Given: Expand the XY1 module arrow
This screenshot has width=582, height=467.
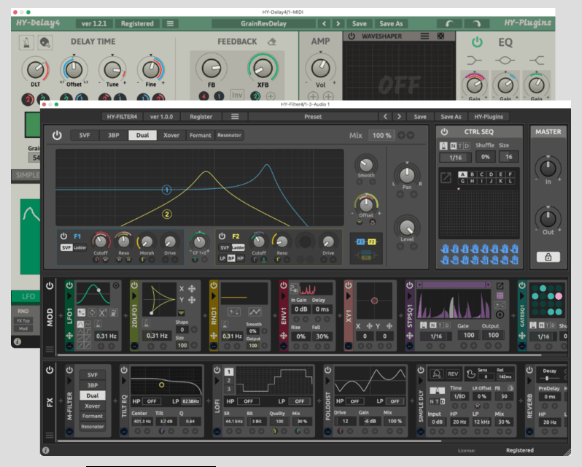Looking at the screenshot, I should (348, 296).
